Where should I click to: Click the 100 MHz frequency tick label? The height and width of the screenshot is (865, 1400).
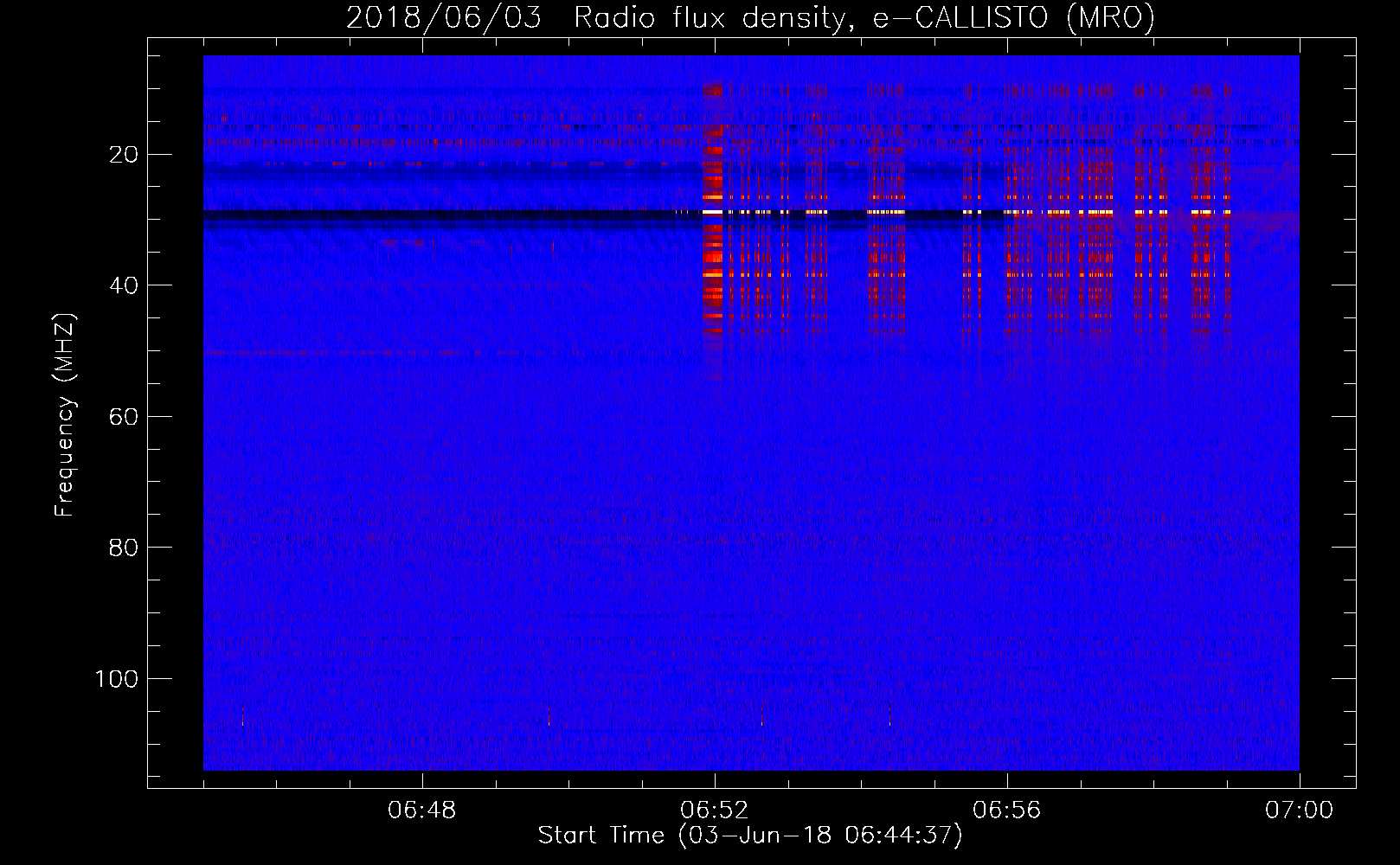(x=117, y=679)
